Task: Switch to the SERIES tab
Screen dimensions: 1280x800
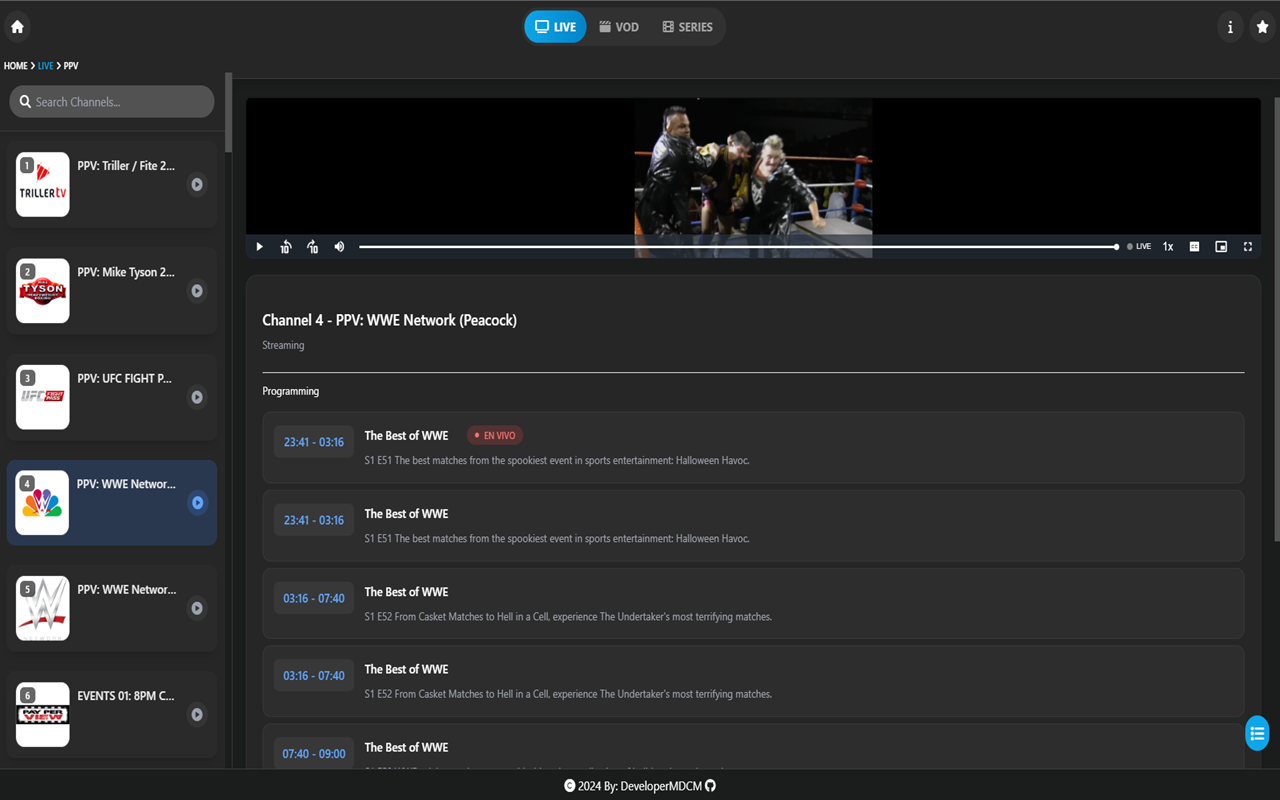Action: click(x=687, y=26)
